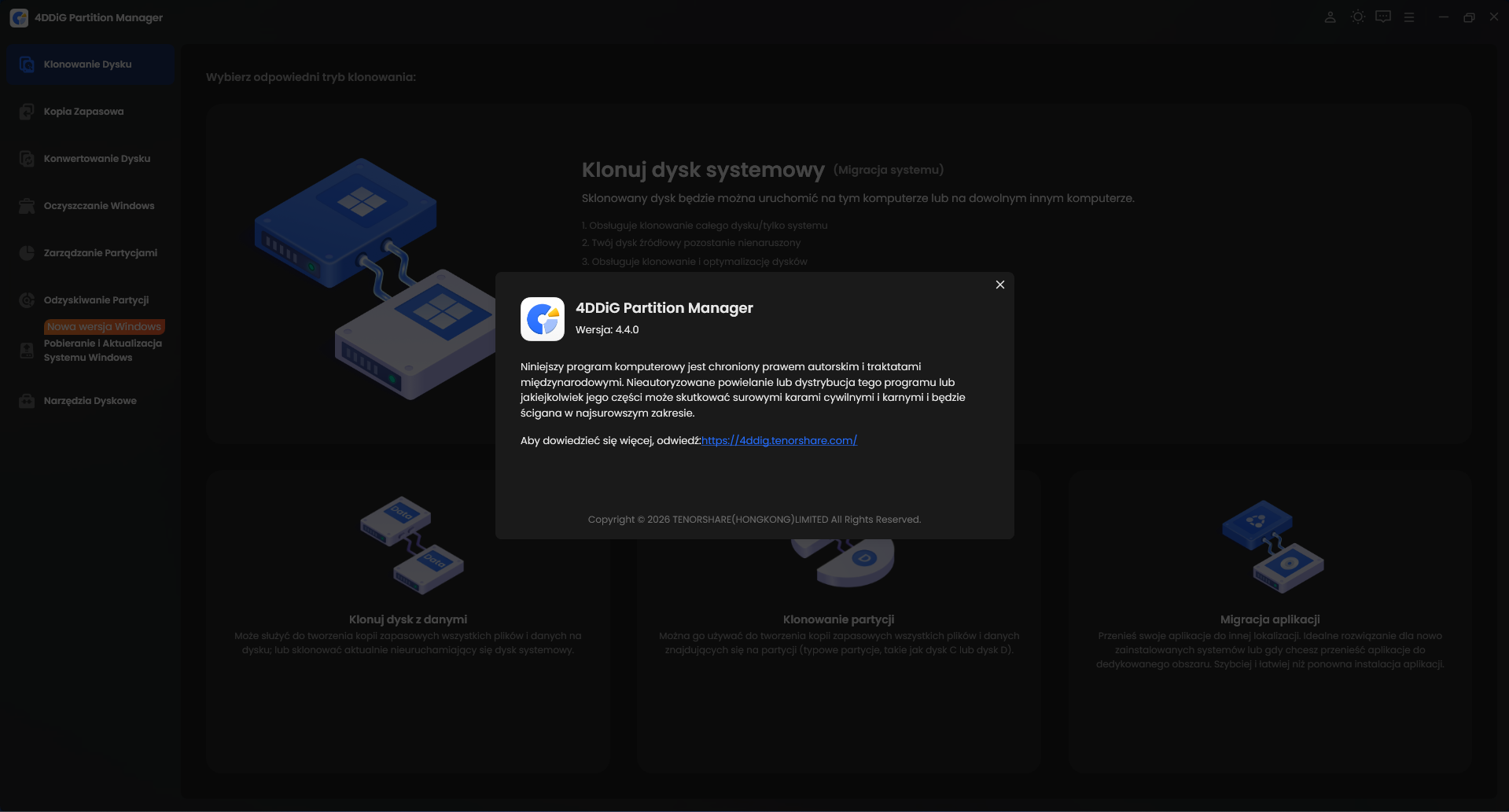The image size is (1509, 812).
Task: Click the Nowa wersja Windows badge
Action: coord(105,326)
